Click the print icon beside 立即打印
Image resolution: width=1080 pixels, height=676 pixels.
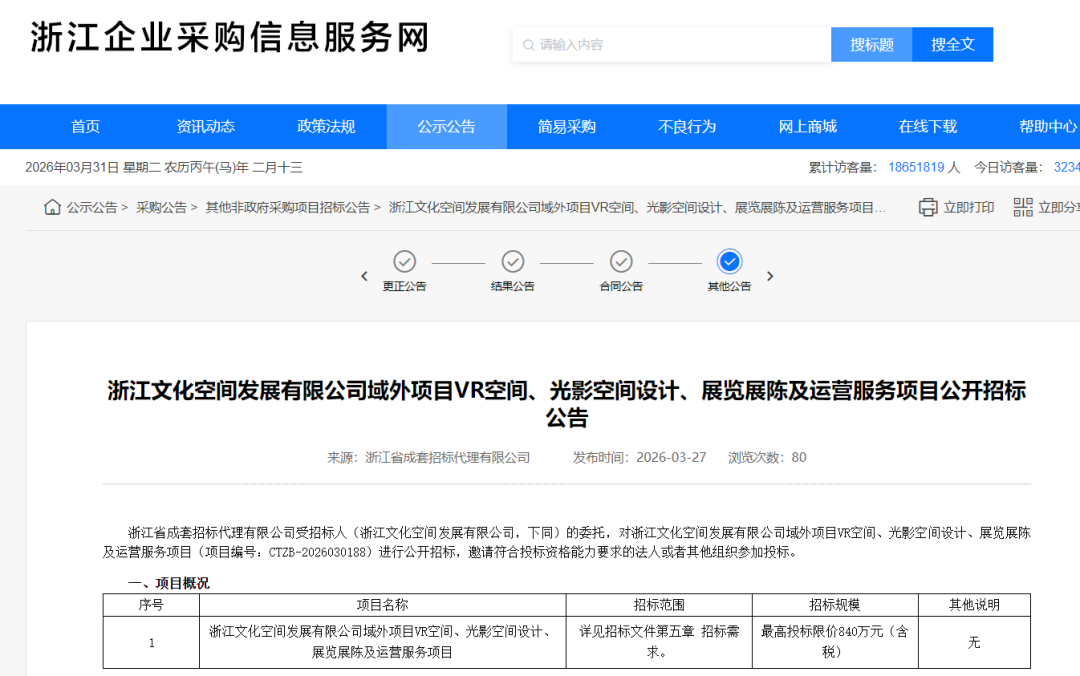(x=928, y=206)
